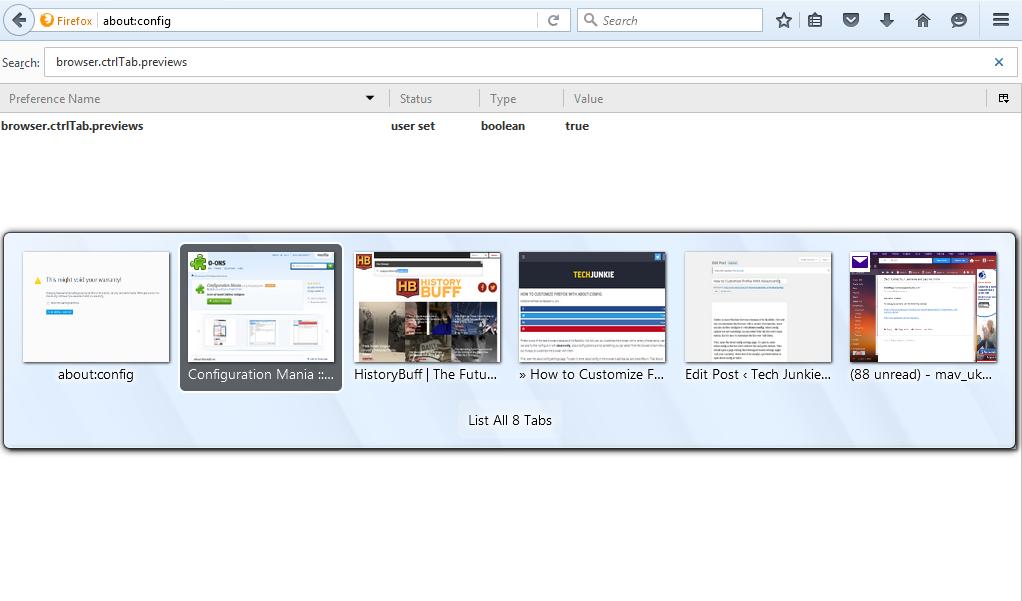Open the Reading List clipboard icon
1022x601 pixels.
point(815,19)
